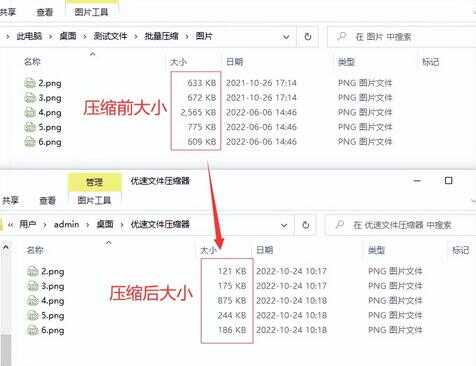Click the lower window's vertical scrollbar thumb
This screenshot has height=366, width=476.
tap(6, 350)
